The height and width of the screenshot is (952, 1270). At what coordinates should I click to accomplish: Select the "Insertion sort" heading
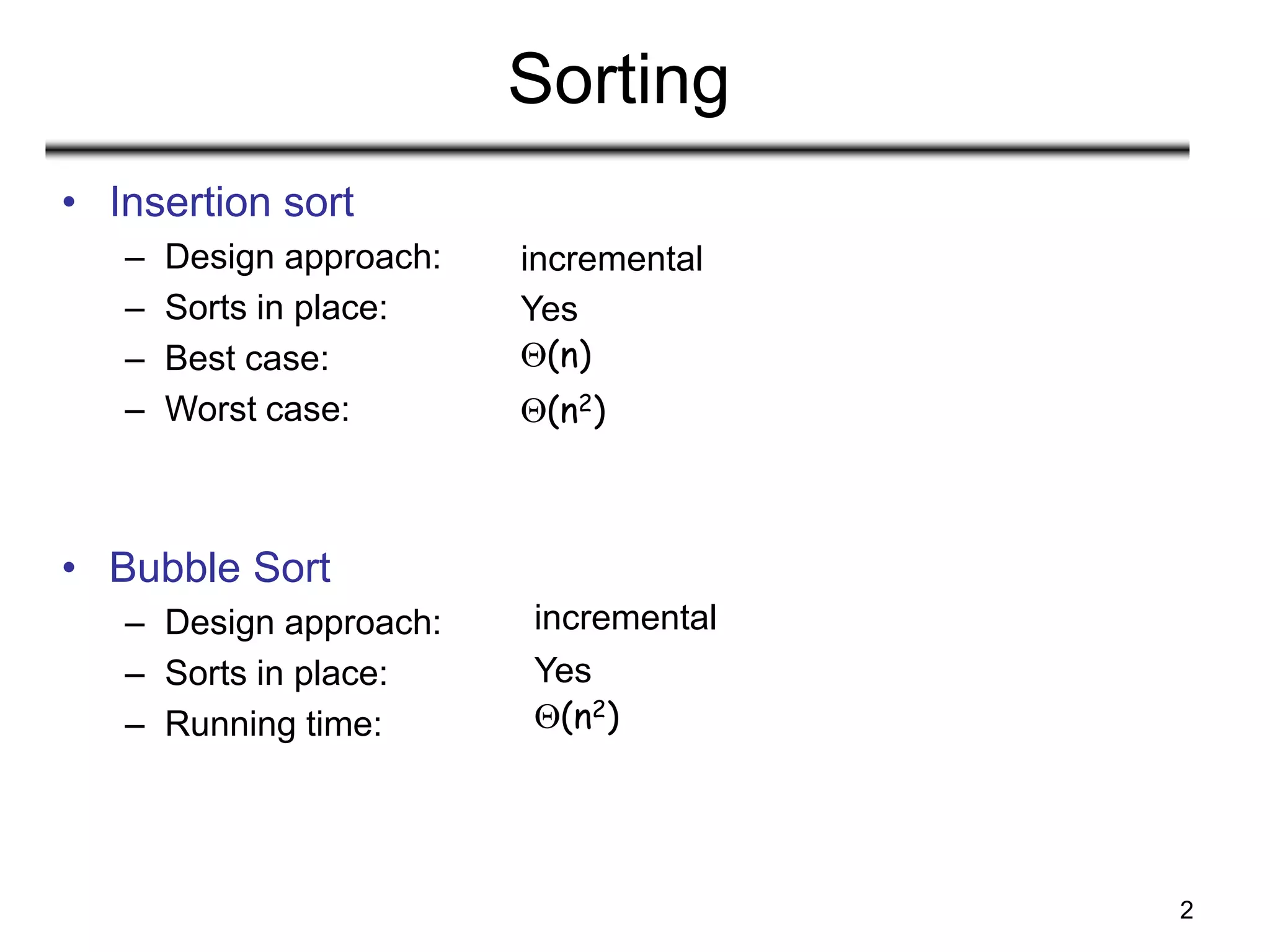point(231,202)
